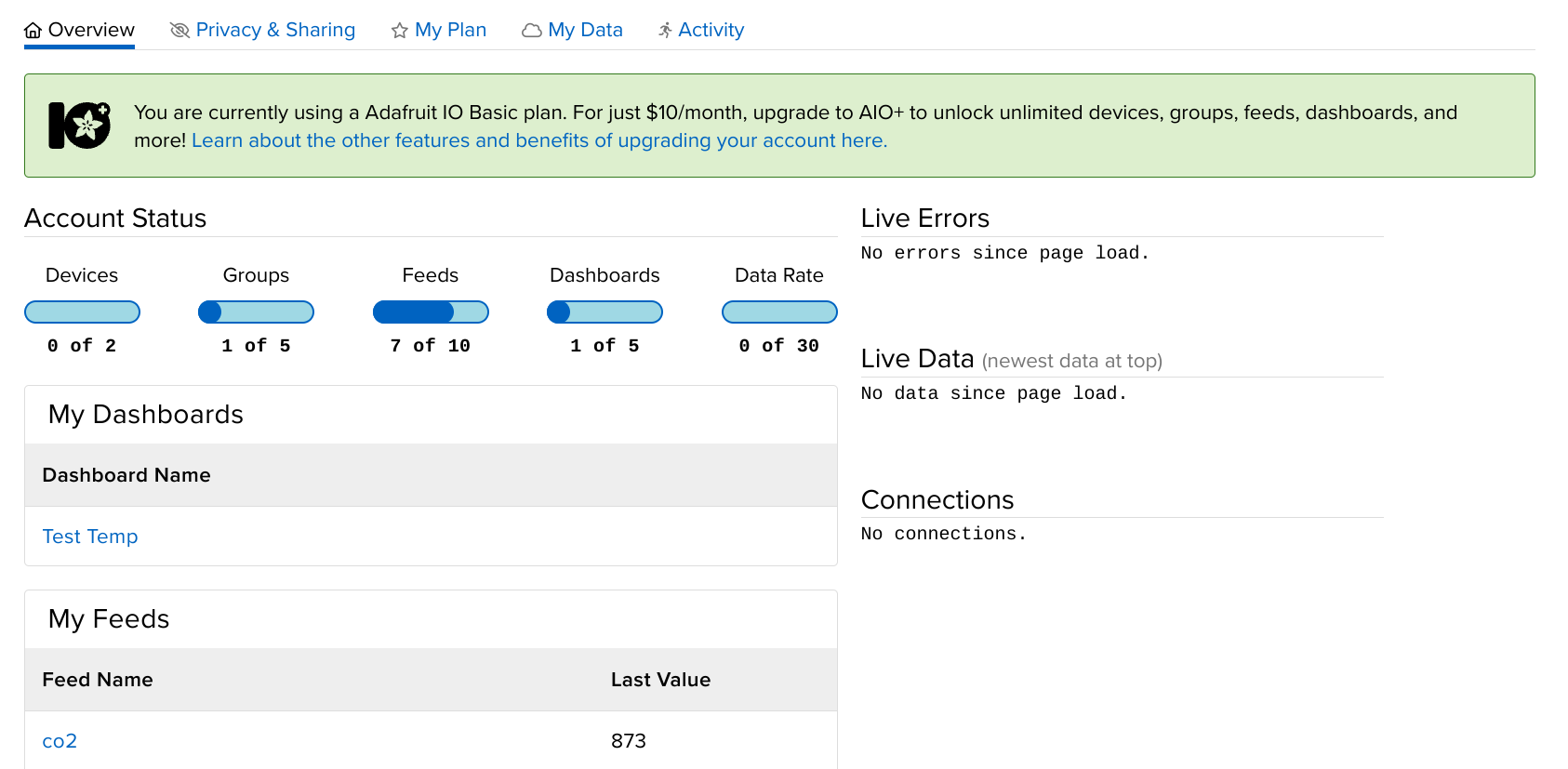This screenshot has width=1568, height=769.
Task: Click the Dashboards usage progress bar
Action: tap(605, 312)
